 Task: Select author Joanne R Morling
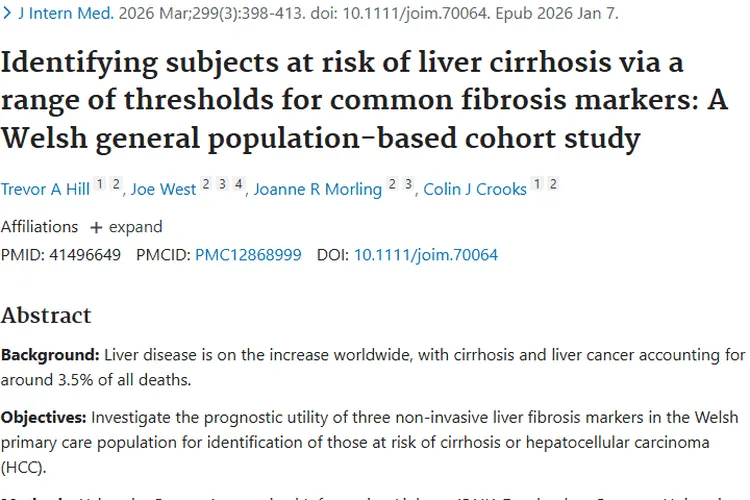(318, 189)
